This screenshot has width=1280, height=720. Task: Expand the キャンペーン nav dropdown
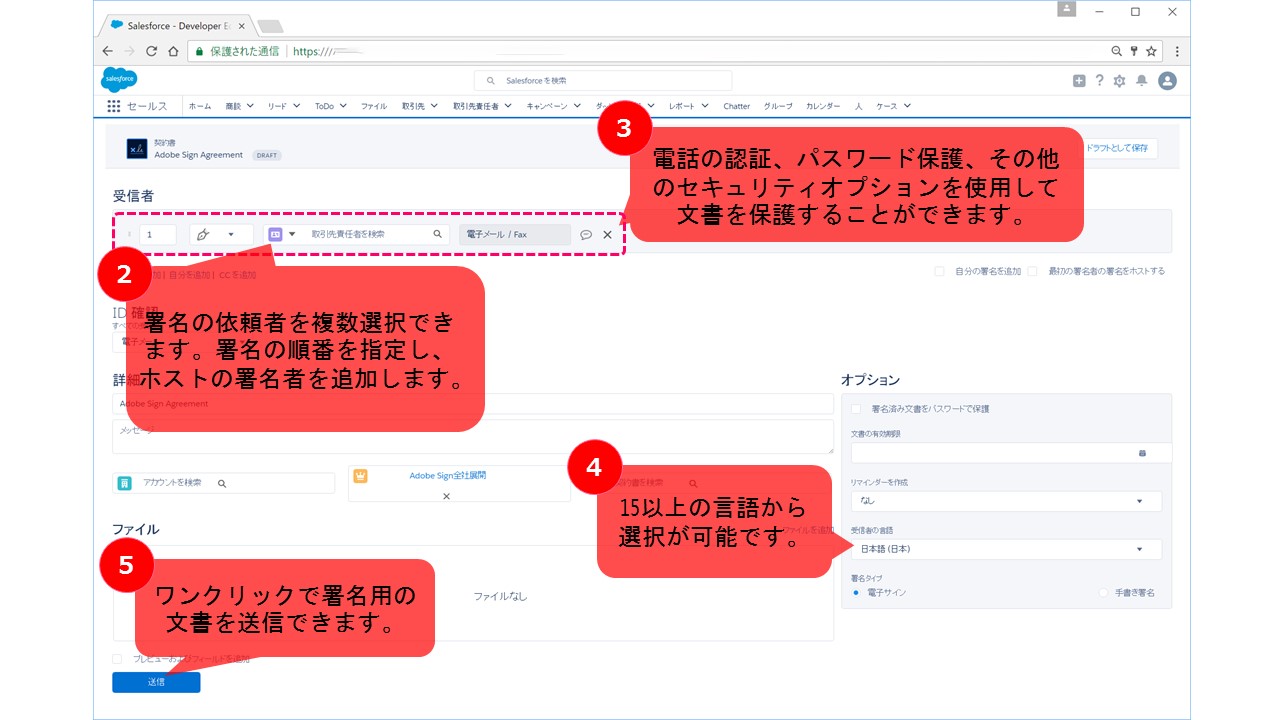click(577, 106)
